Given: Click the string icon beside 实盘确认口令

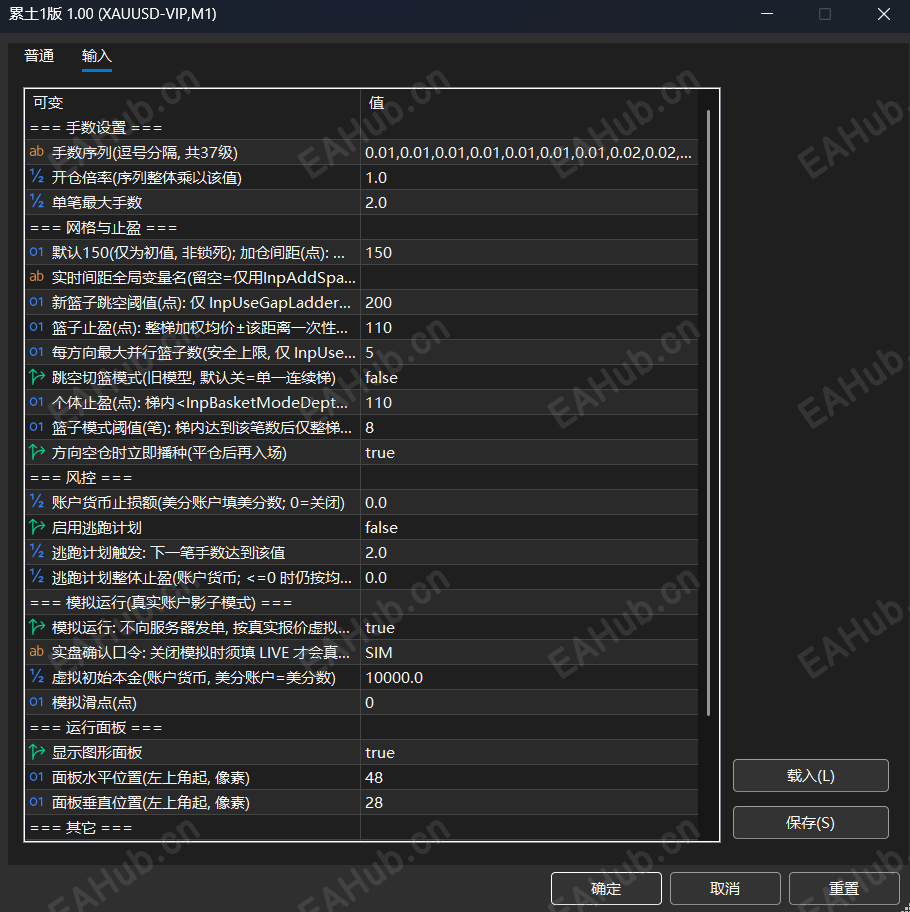Looking at the screenshot, I should (37, 653).
